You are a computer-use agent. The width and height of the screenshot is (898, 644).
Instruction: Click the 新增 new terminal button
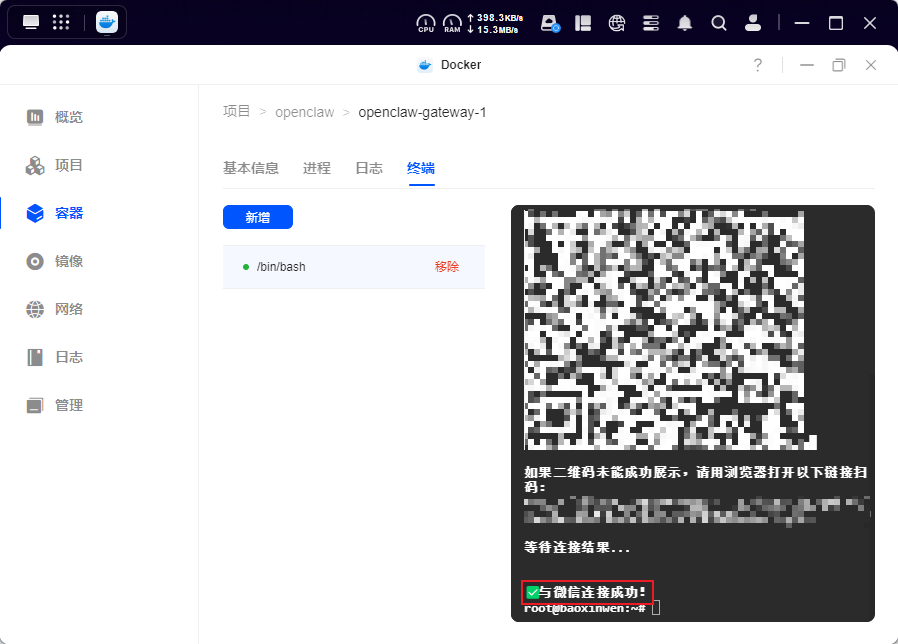point(258,217)
